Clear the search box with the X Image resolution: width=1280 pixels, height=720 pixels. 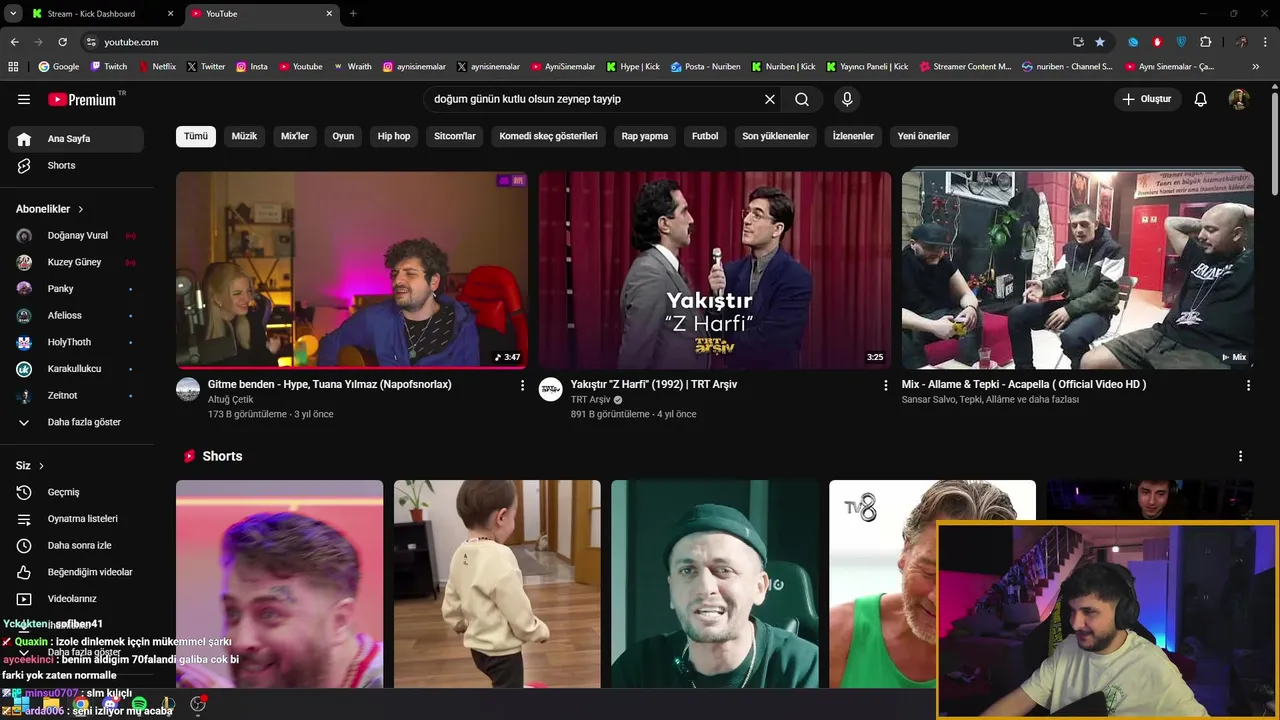[x=770, y=99]
